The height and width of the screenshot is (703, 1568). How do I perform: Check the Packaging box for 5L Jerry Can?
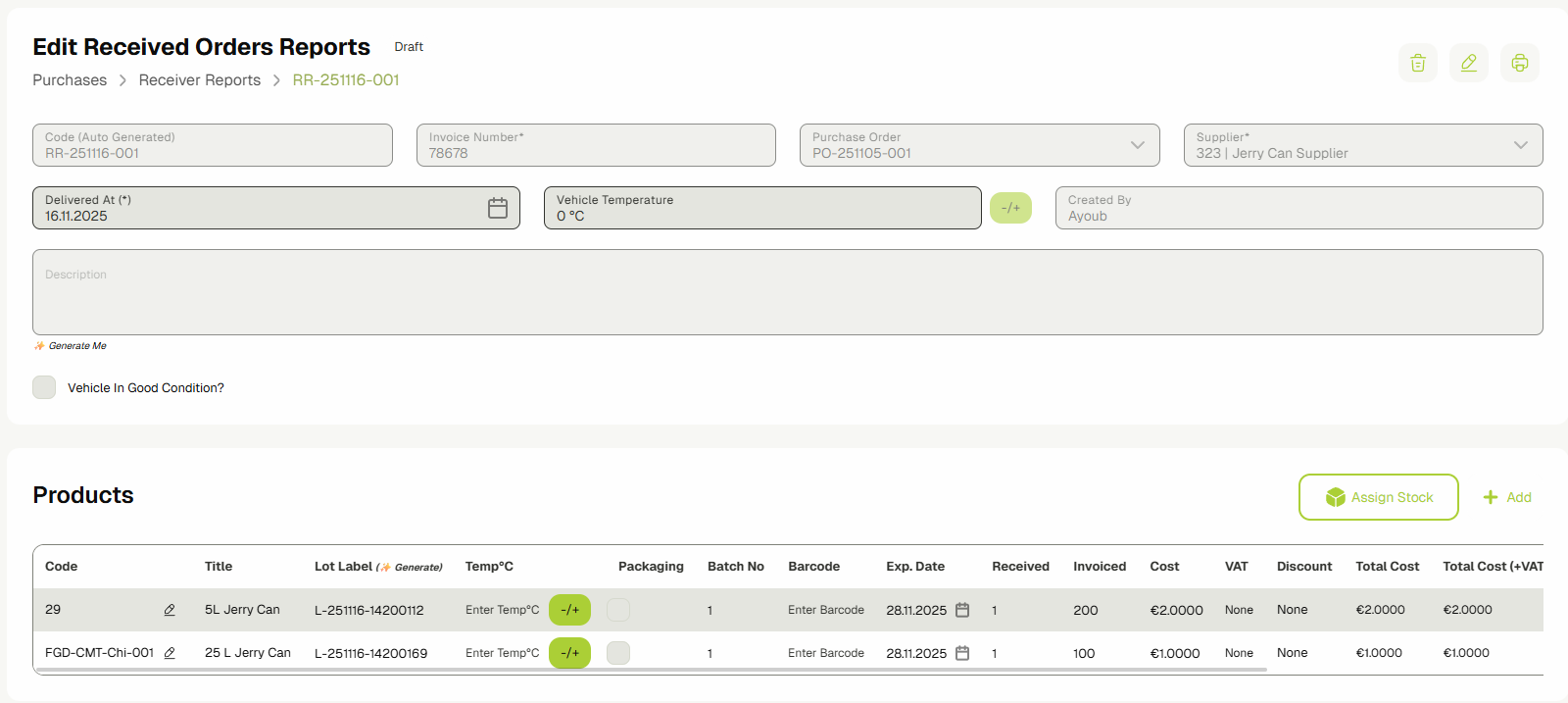point(618,610)
